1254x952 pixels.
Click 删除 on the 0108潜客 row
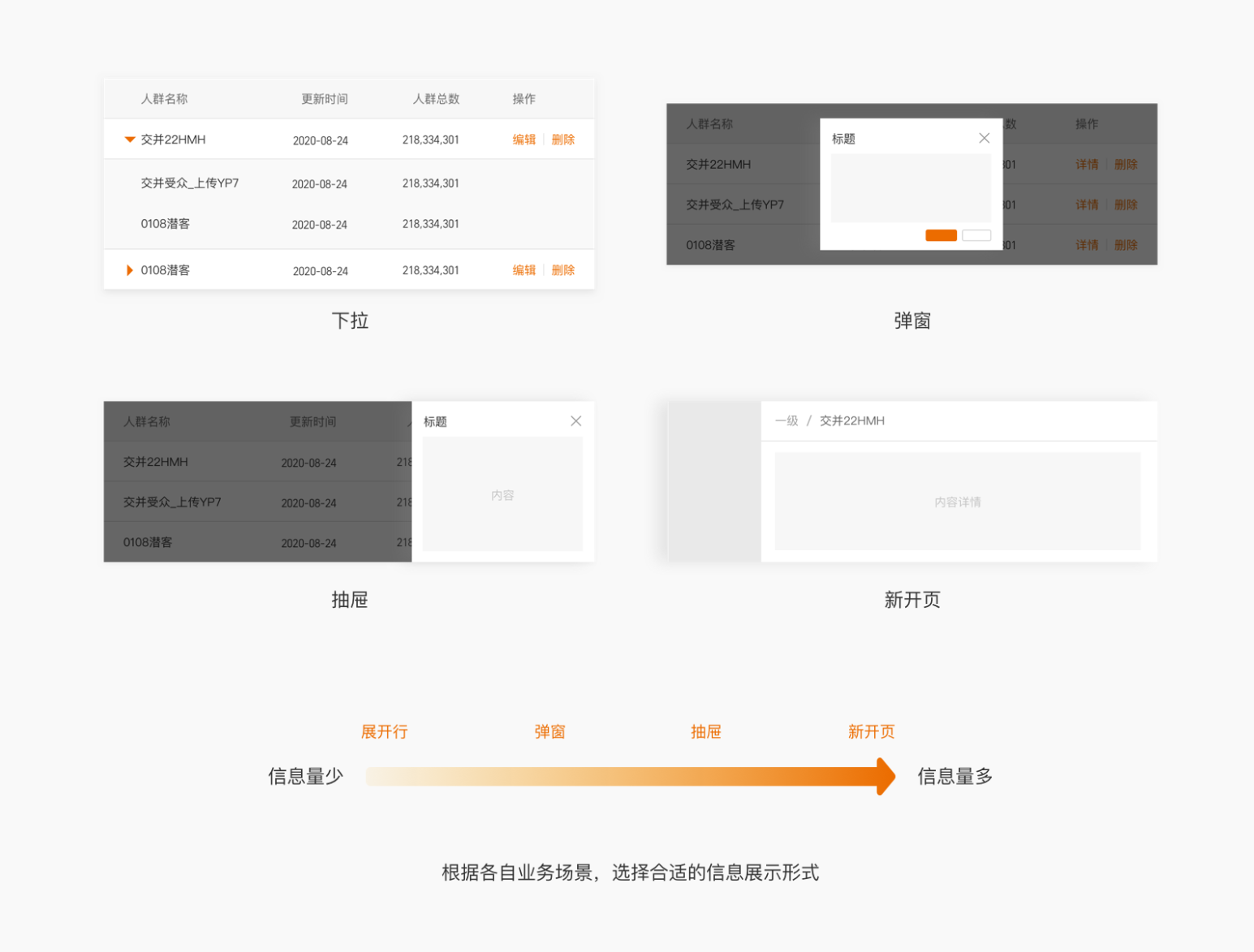pos(563,270)
